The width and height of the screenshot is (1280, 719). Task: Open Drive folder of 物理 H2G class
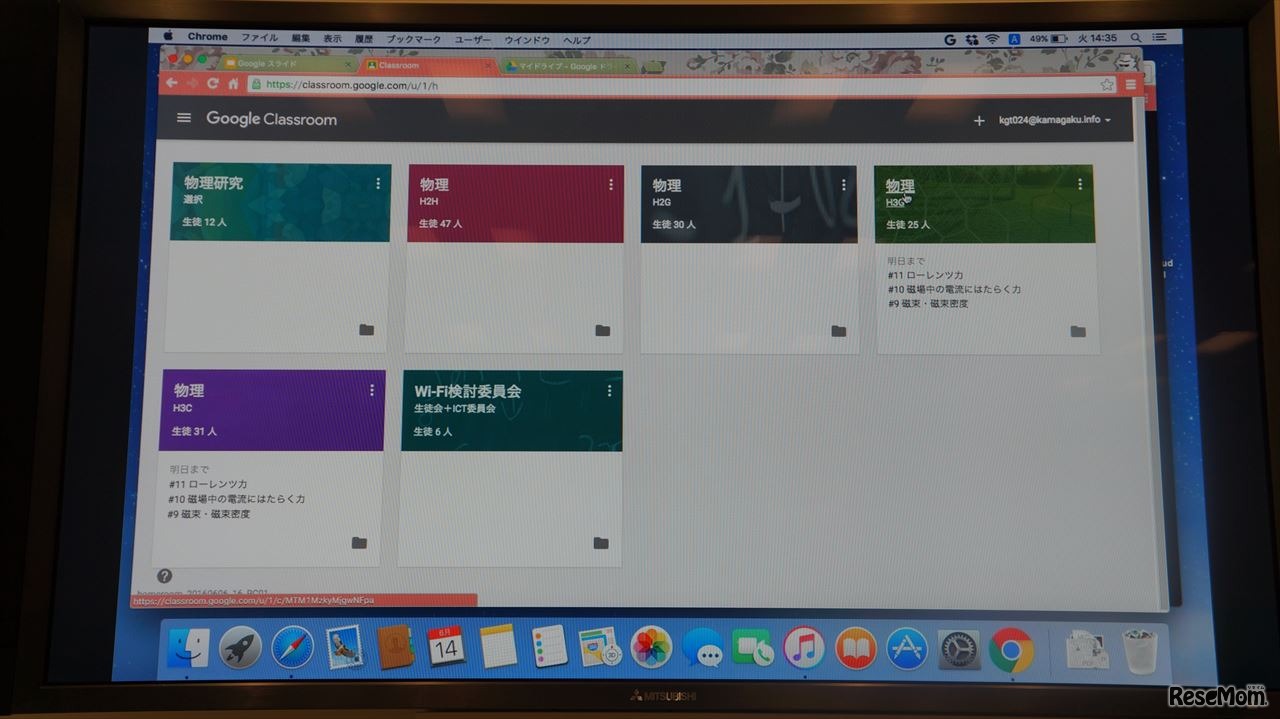(839, 331)
